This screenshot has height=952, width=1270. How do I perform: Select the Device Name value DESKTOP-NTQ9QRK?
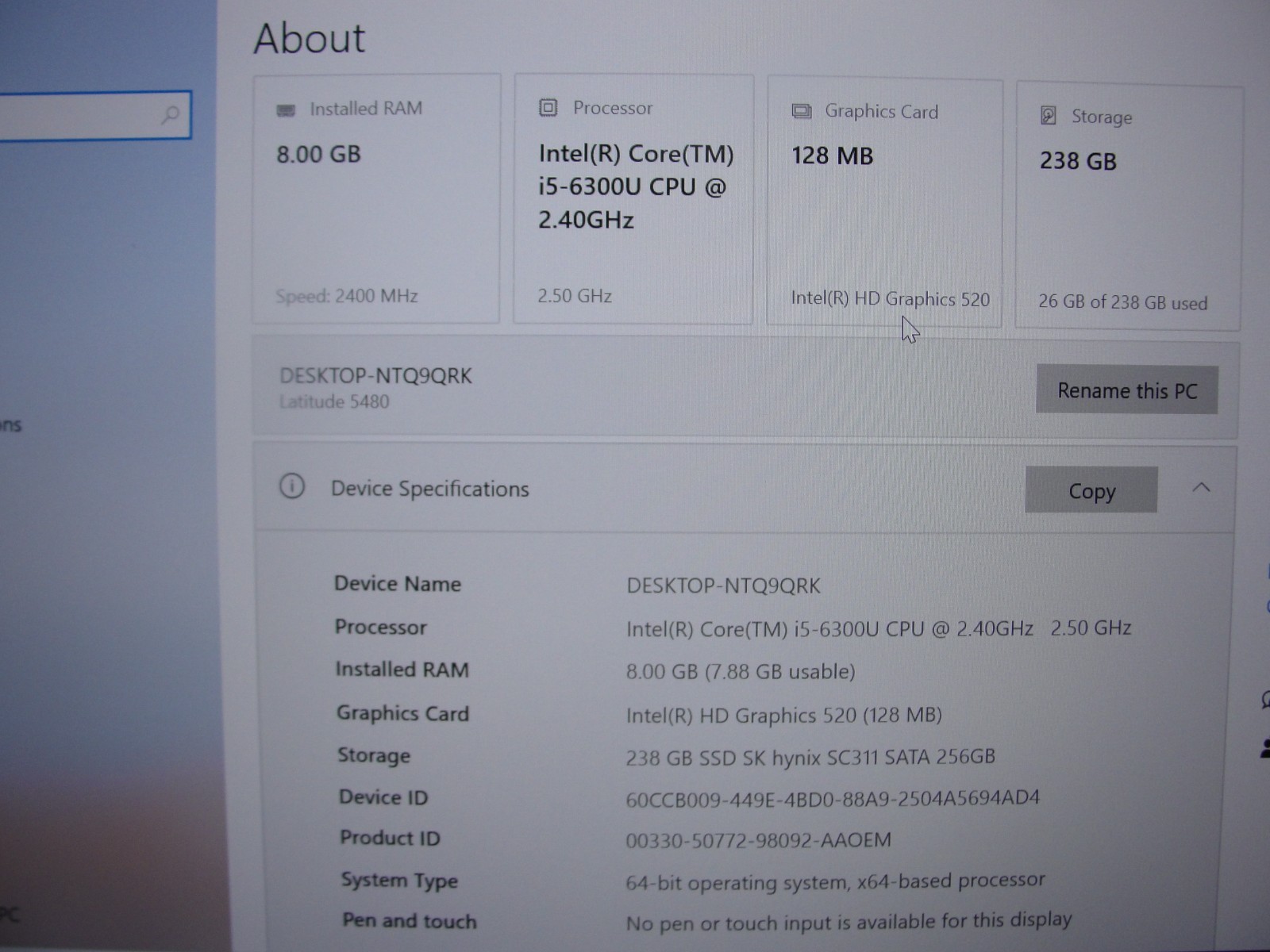click(723, 585)
